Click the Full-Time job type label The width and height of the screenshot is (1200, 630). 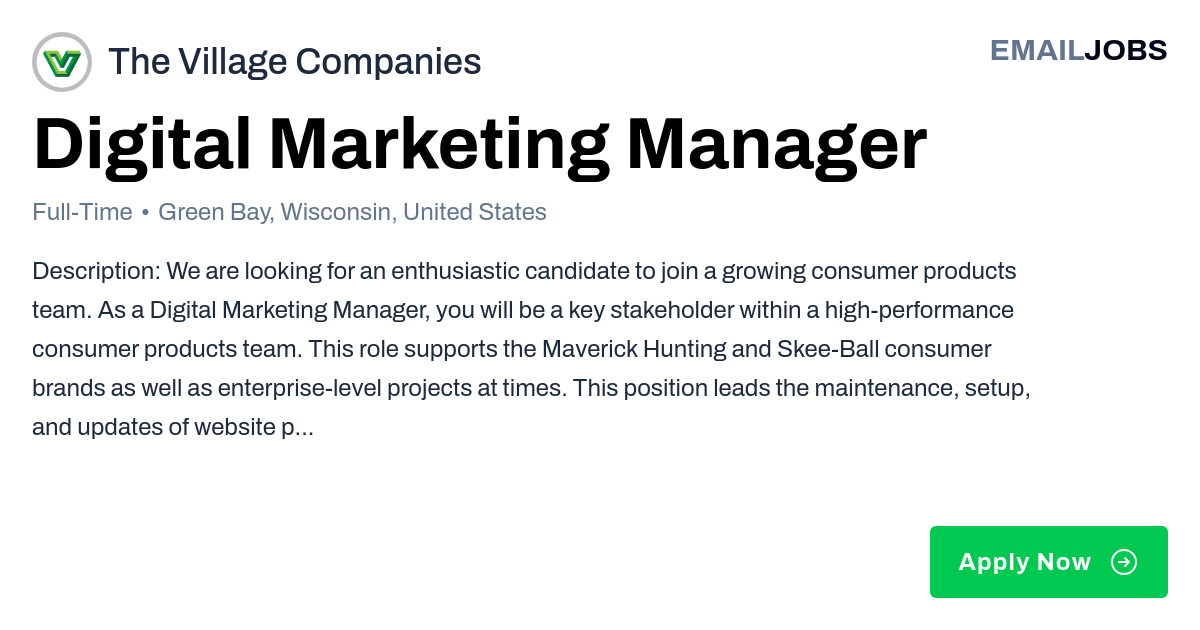82,212
